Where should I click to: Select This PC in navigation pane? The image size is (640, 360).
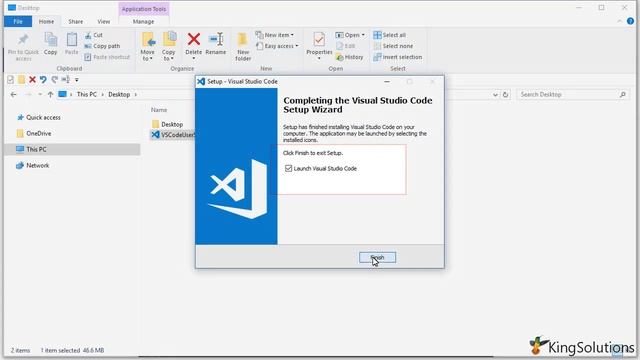pyautogui.click(x=72, y=149)
